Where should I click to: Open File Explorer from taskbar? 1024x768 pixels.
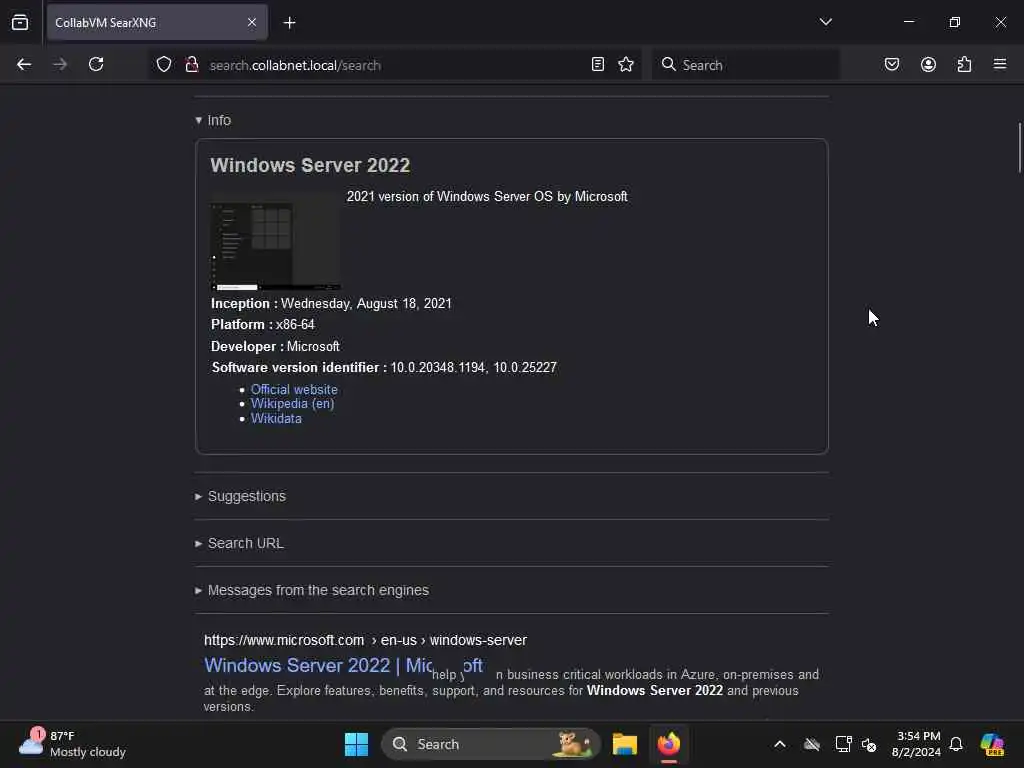[x=624, y=744]
